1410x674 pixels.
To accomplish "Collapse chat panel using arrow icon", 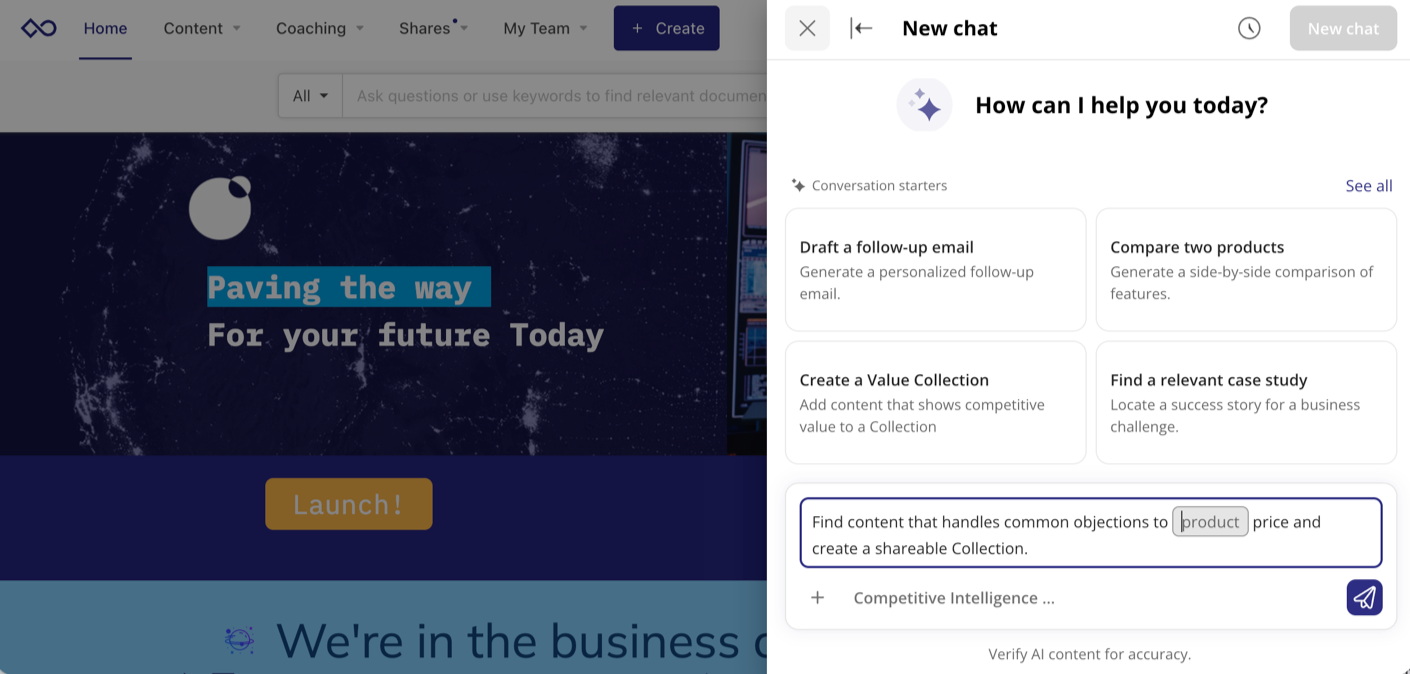I will click(861, 28).
